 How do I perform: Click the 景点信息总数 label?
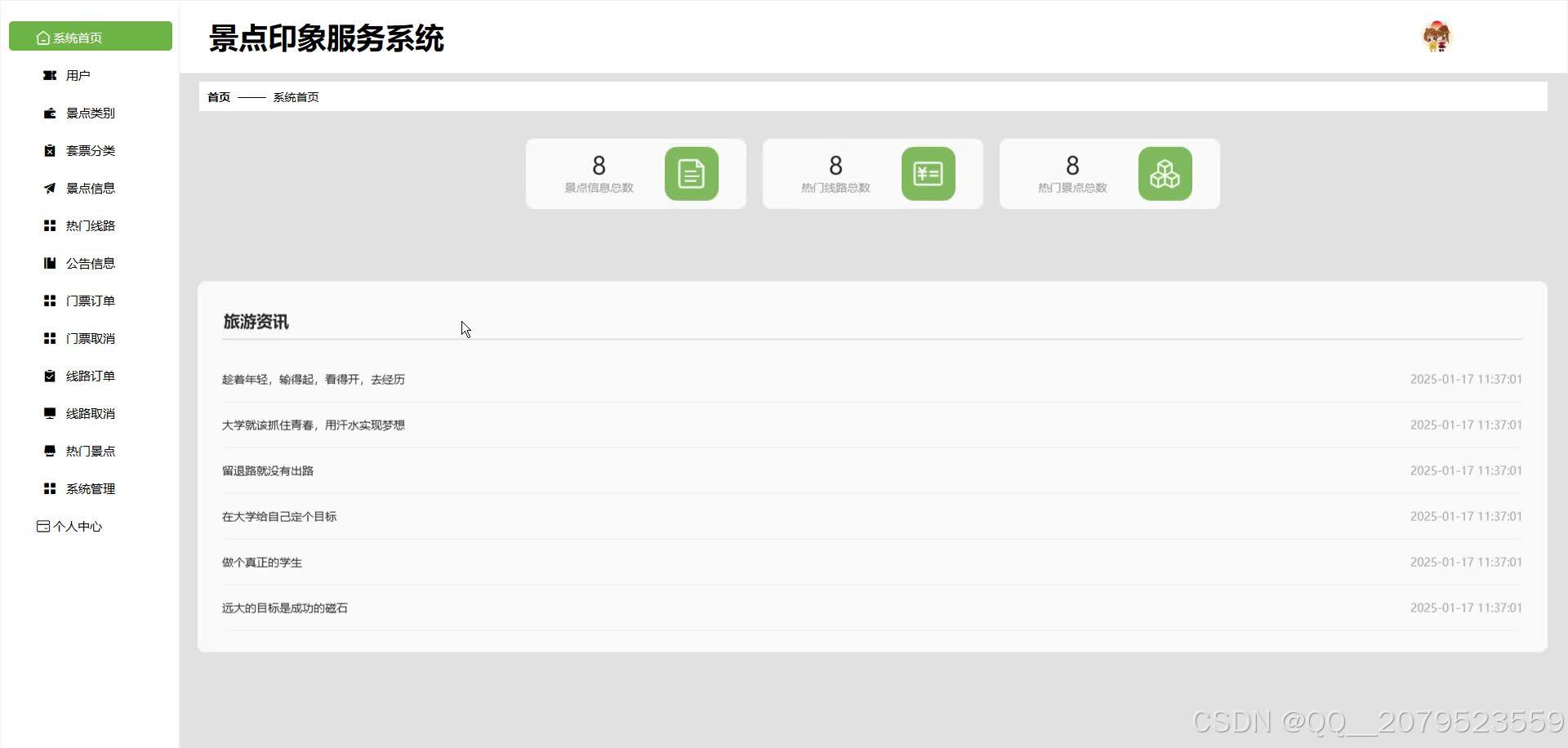(599, 188)
